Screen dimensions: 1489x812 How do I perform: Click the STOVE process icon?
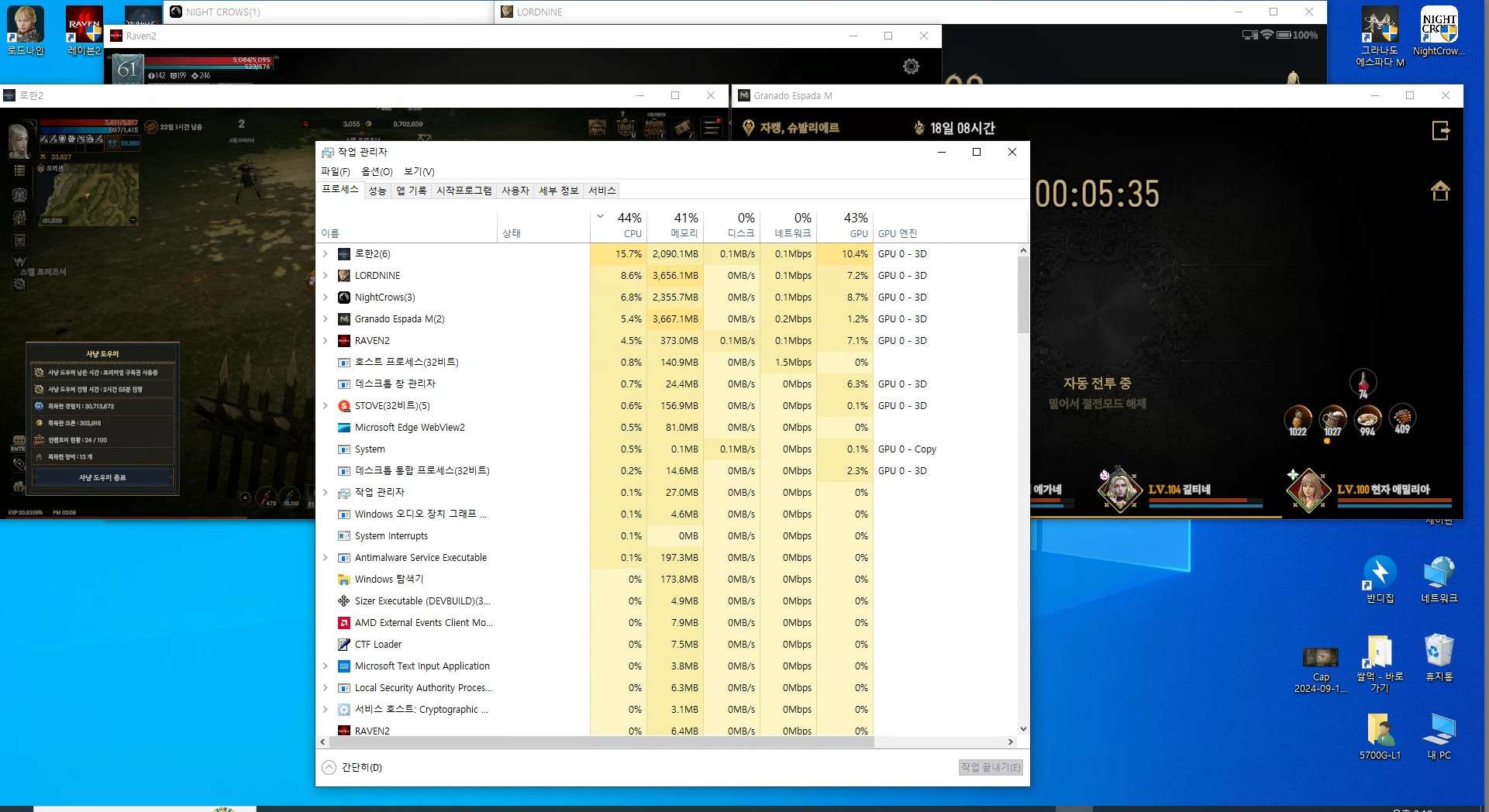[344, 406]
